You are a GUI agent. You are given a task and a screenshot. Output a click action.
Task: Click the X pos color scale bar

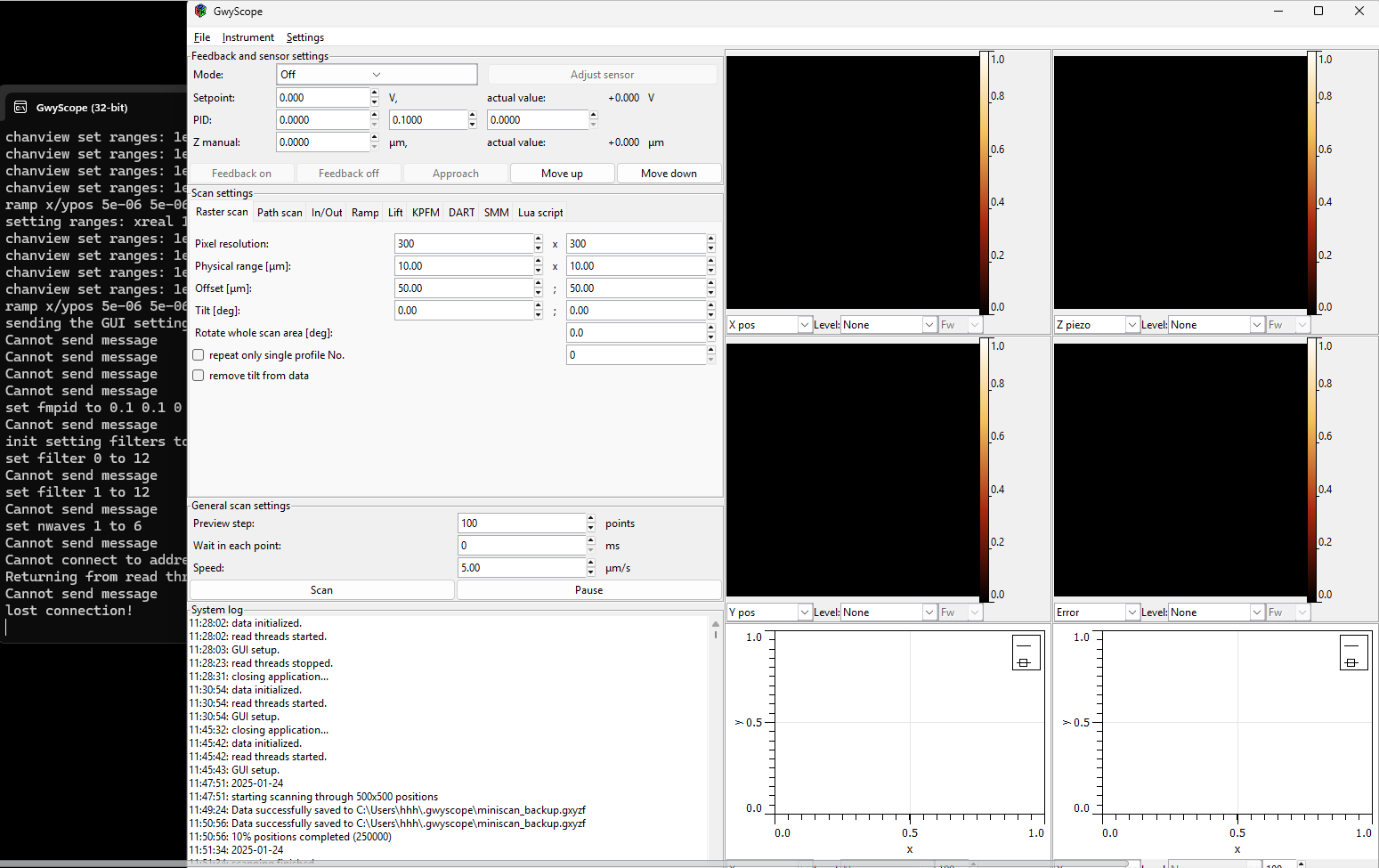pos(985,183)
